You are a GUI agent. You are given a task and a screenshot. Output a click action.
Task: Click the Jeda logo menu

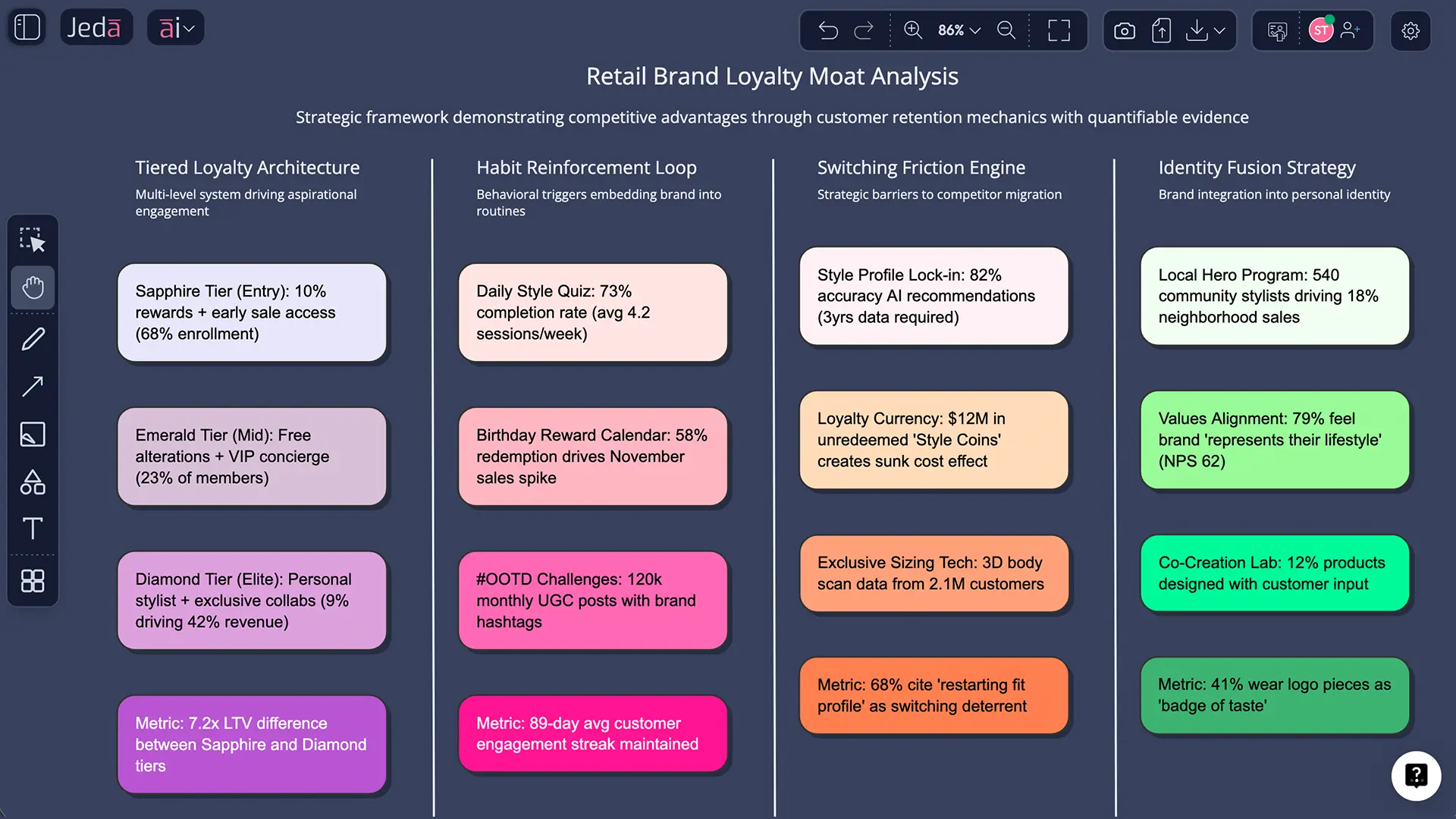coord(96,27)
